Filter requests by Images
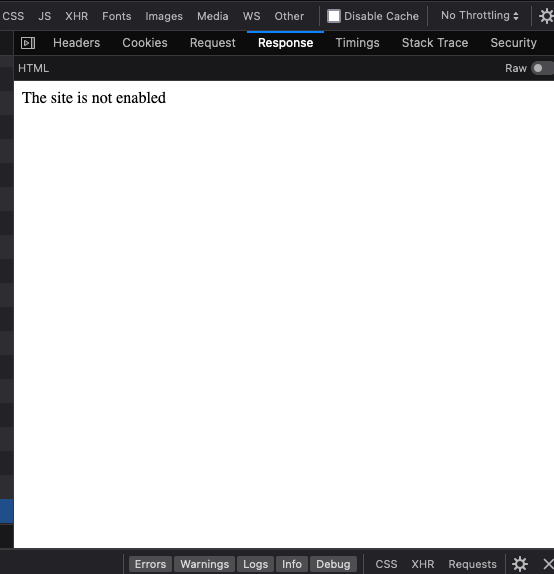This screenshot has width=554, height=574. (x=164, y=16)
